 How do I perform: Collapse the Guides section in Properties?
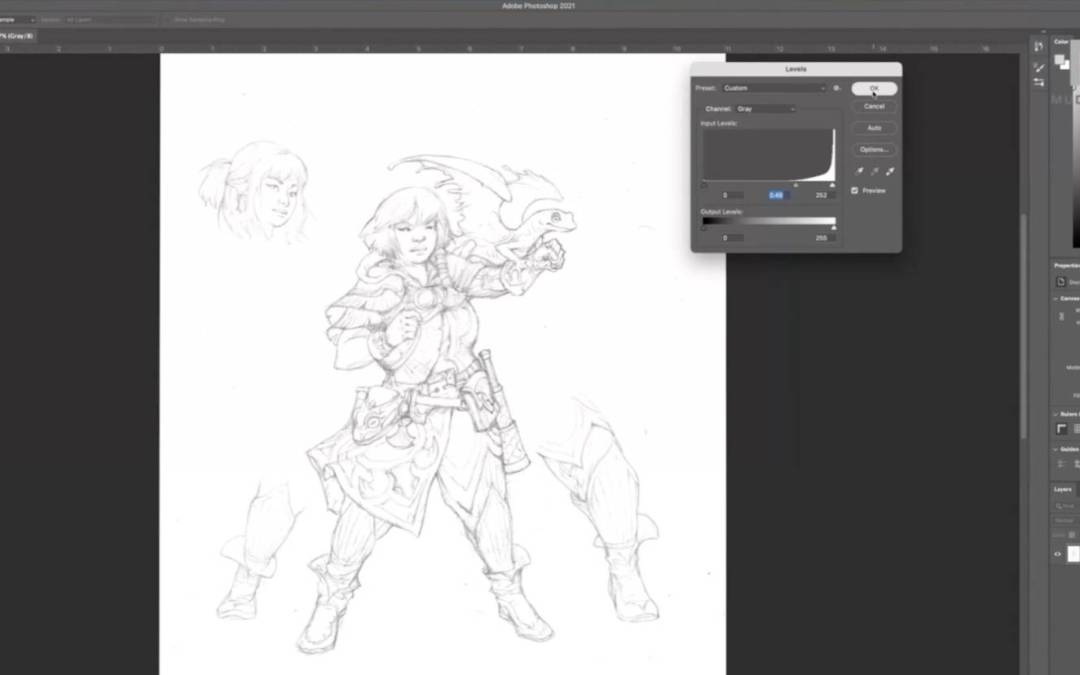1057,450
